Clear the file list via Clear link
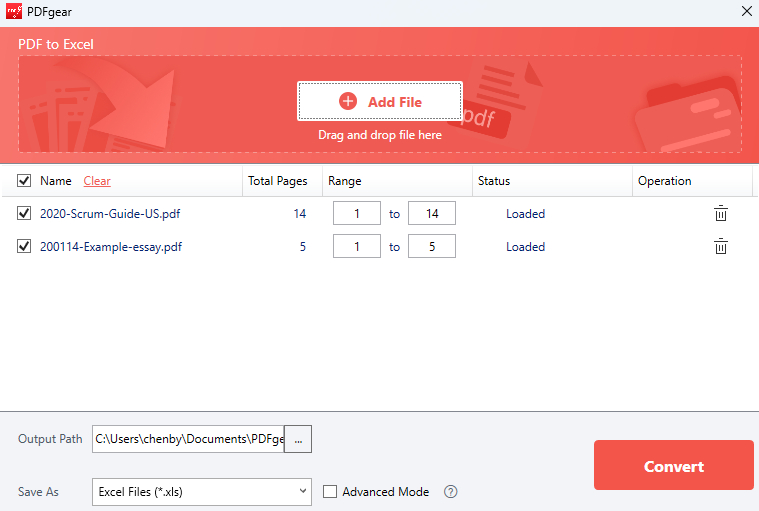Image resolution: width=759 pixels, height=511 pixels. tap(97, 181)
